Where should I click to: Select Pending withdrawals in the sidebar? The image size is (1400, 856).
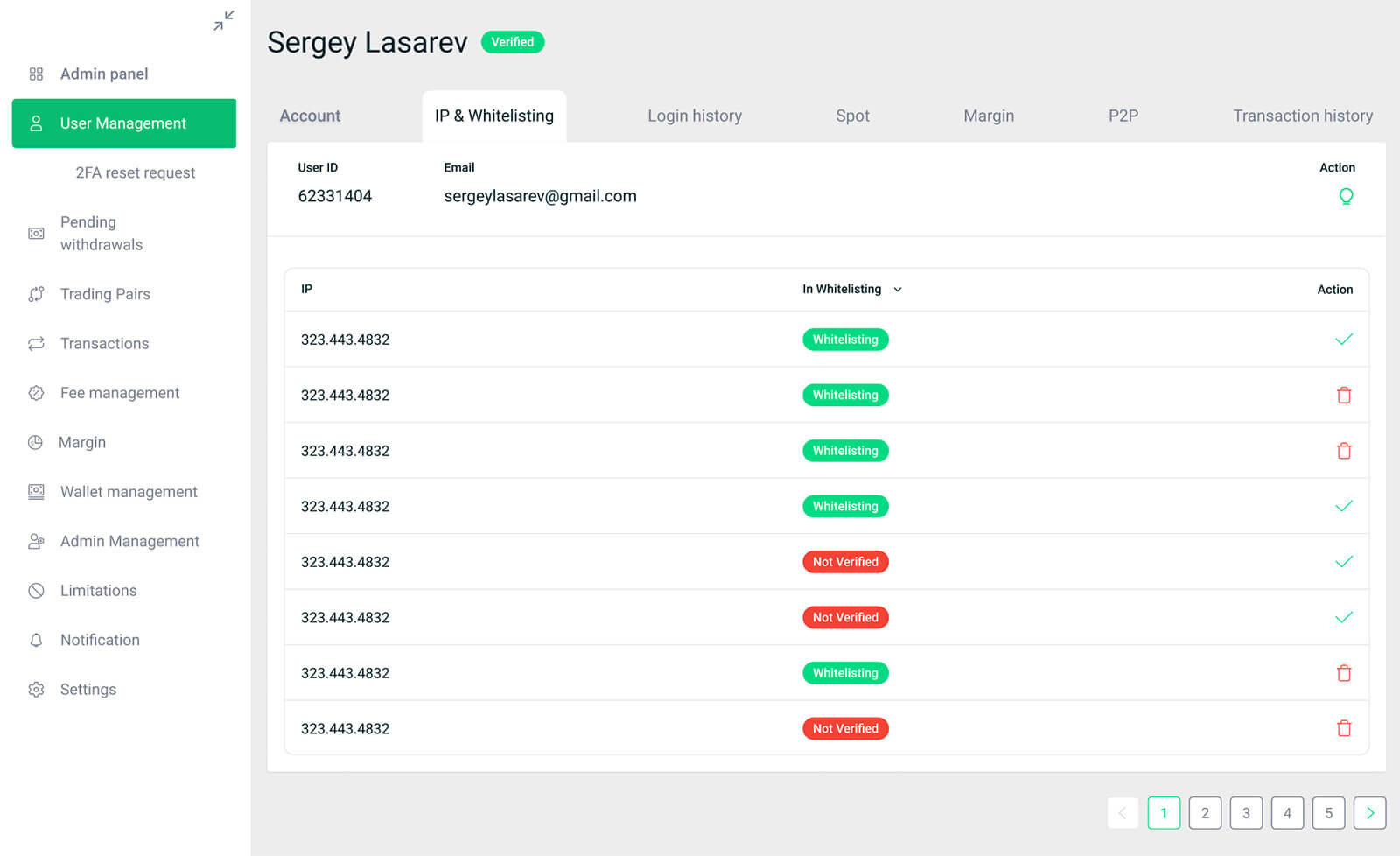coord(101,234)
